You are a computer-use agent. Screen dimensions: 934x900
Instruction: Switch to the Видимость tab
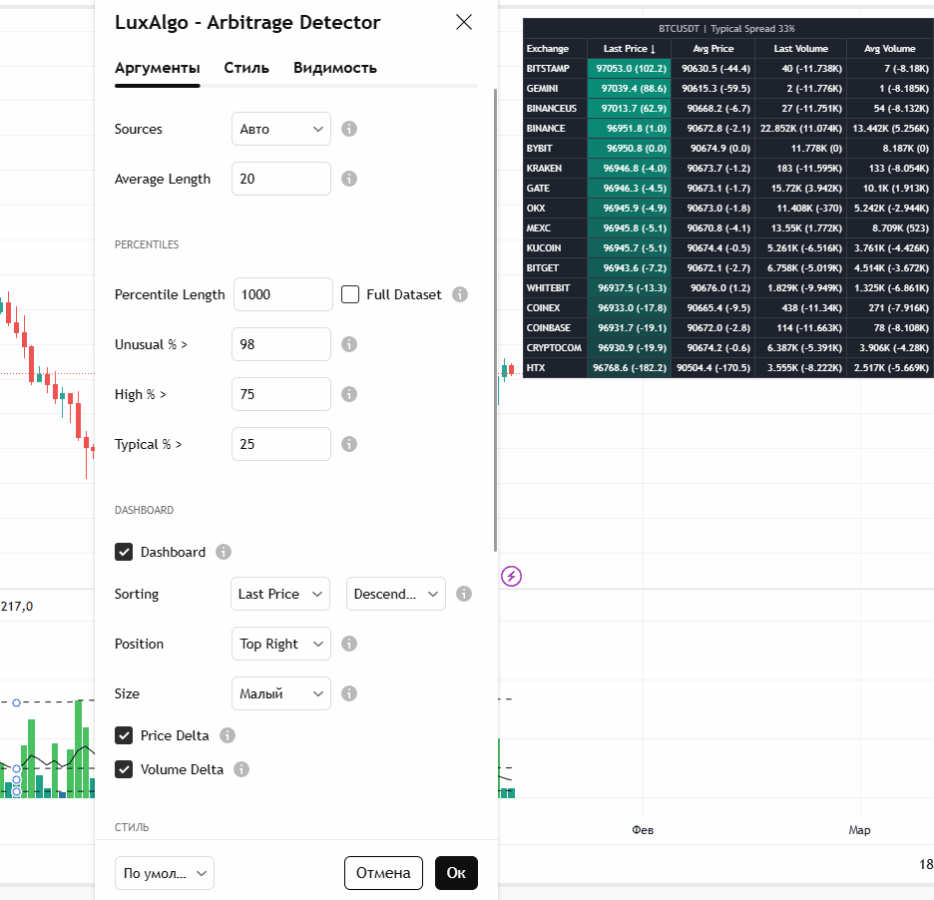(335, 68)
